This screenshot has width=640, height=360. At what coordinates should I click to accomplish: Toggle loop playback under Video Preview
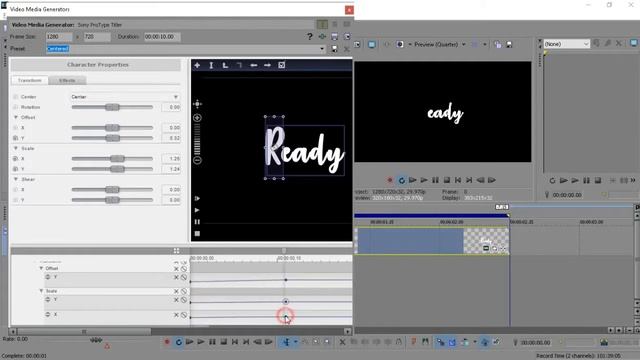[x=401, y=180]
